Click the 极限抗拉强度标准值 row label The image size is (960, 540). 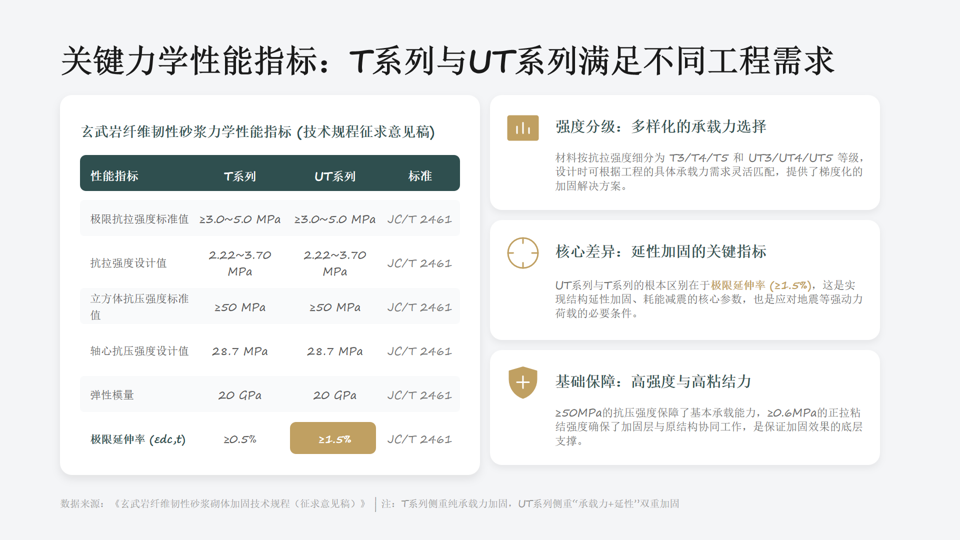click(139, 219)
